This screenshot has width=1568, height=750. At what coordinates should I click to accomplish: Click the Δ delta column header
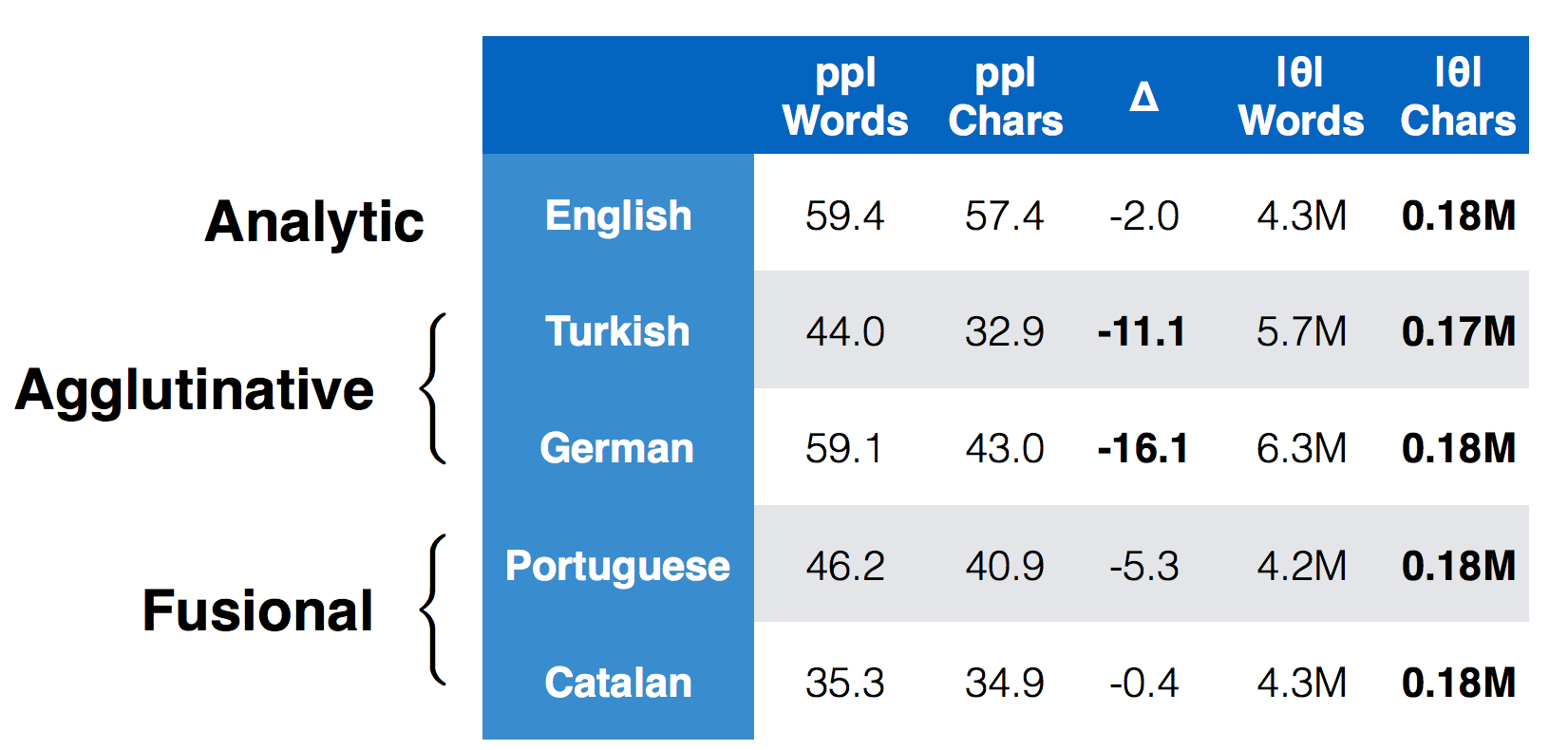pos(1144,97)
